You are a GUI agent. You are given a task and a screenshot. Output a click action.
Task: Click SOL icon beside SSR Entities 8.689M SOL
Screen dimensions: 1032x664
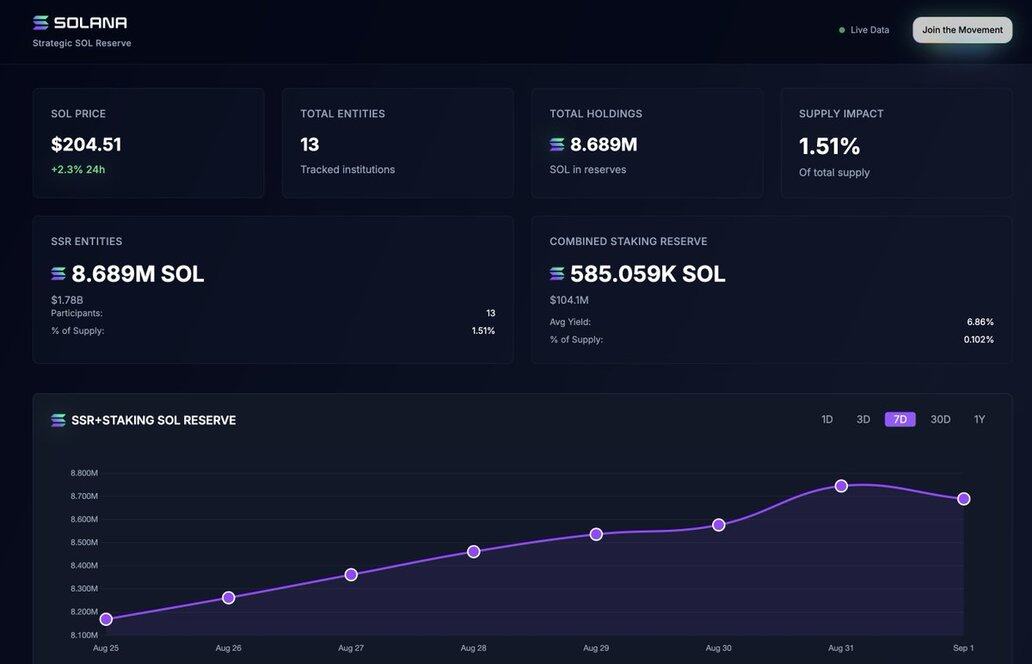tap(59, 273)
